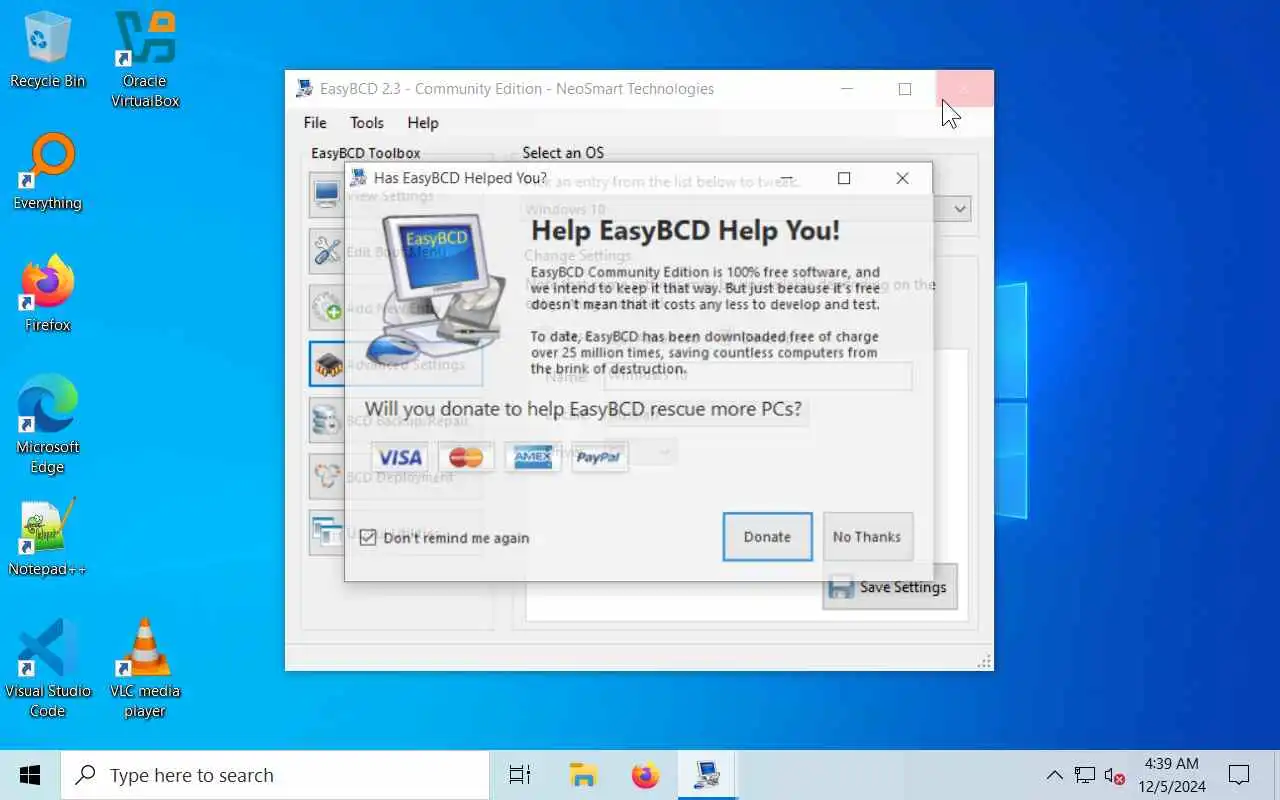
Task: Select Add New Entry toolbox icon
Action: pos(327,307)
